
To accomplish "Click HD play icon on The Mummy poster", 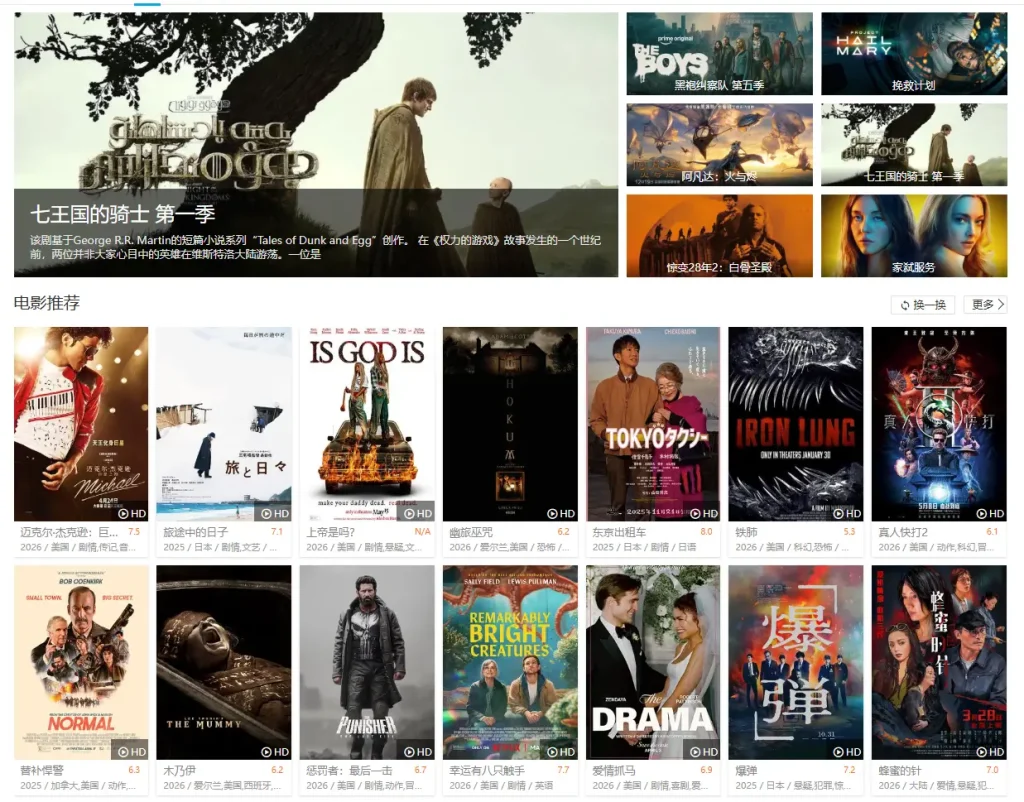I will 274,752.
